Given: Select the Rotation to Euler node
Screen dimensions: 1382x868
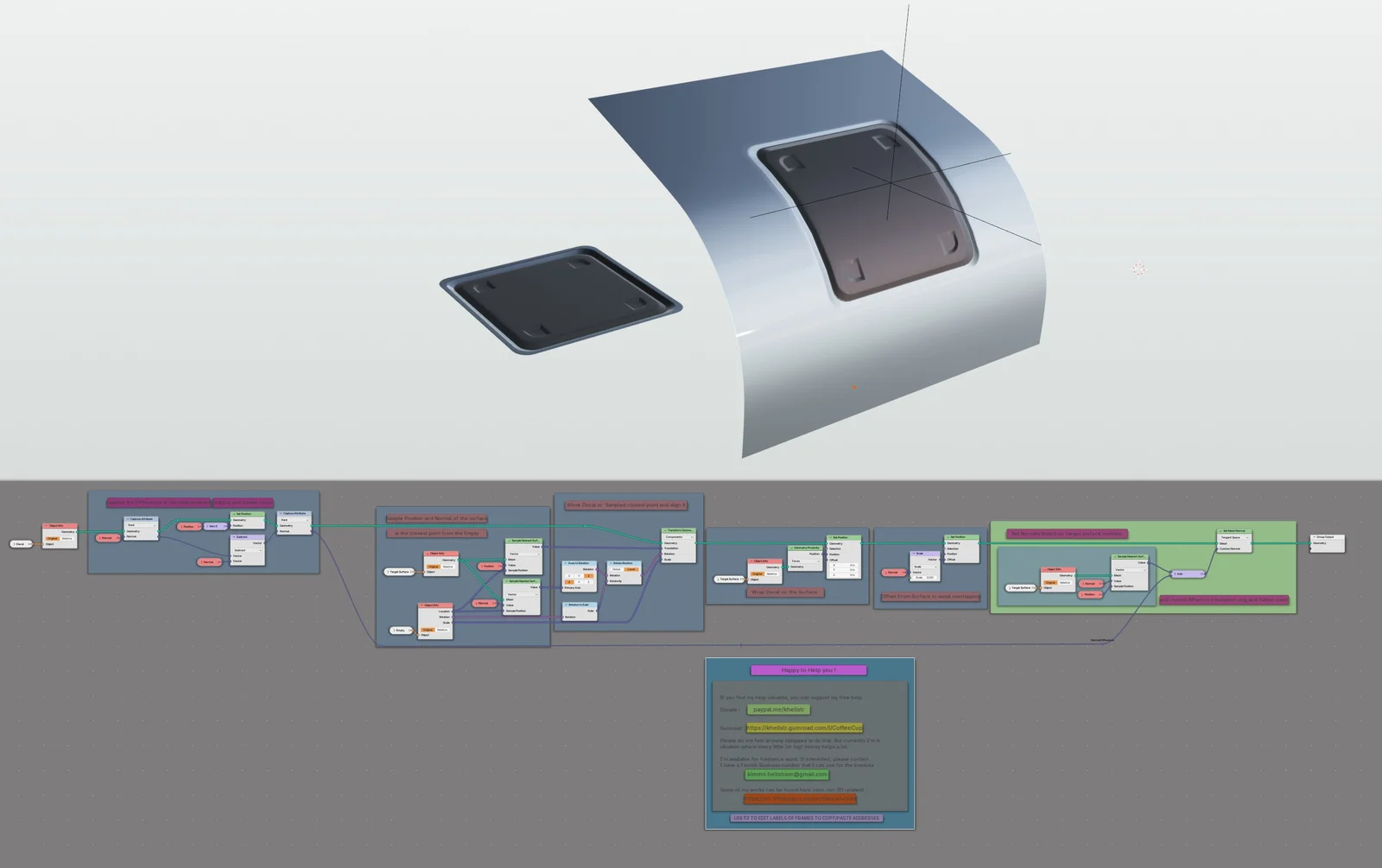Looking at the screenshot, I should pos(580,605).
